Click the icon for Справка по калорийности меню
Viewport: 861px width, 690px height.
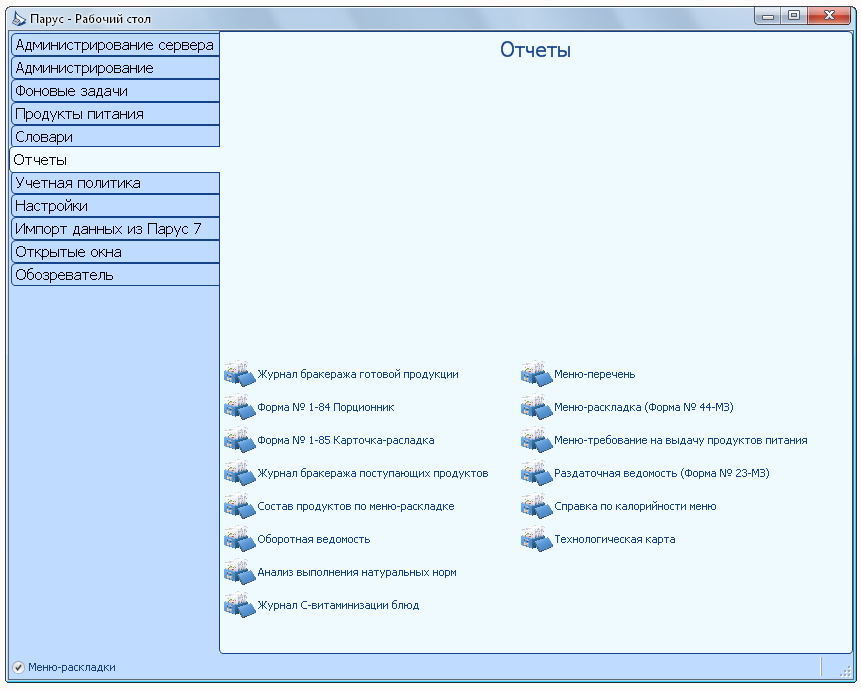click(536, 506)
